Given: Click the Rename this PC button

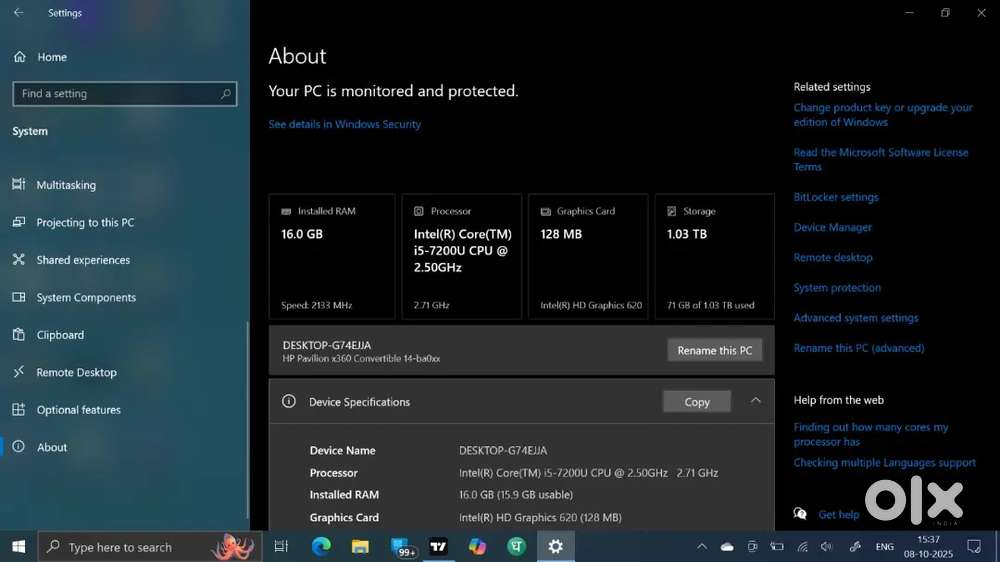Looking at the screenshot, I should (714, 350).
